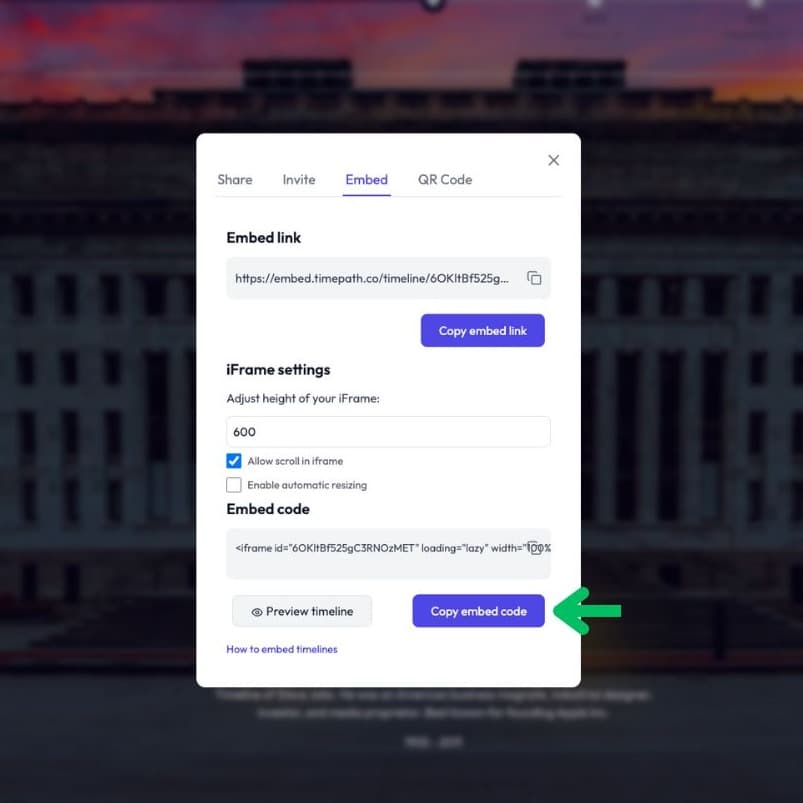The width and height of the screenshot is (803, 803).
Task: Select the Embed tab
Action: coord(367,180)
